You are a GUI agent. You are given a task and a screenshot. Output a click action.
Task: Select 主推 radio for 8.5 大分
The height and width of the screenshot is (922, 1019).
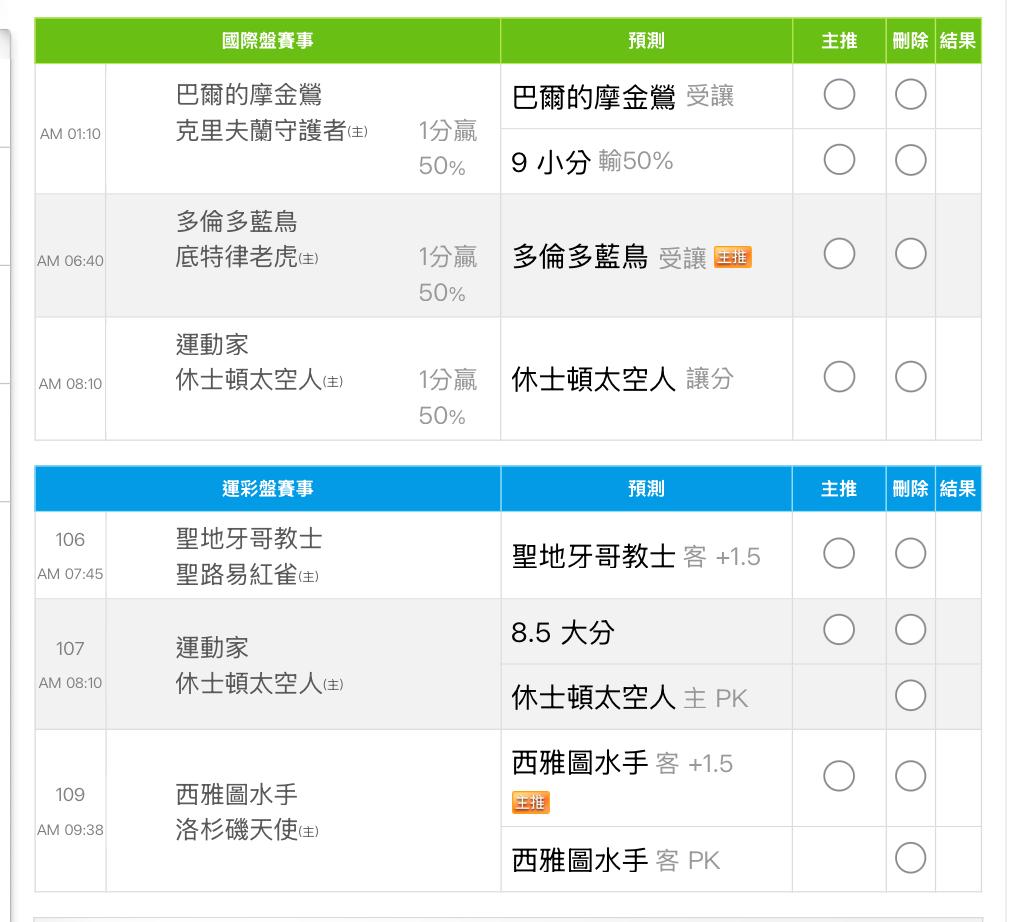(x=839, y=630)
